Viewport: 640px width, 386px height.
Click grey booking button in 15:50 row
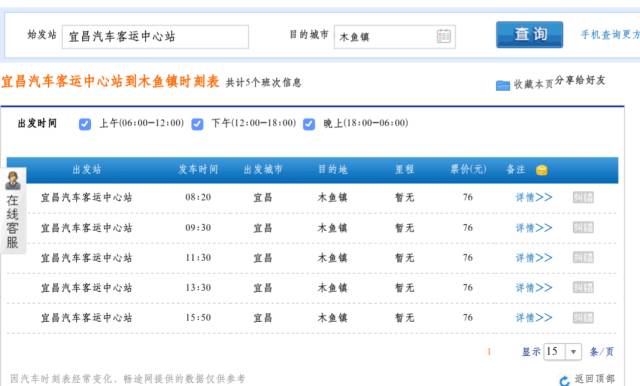(x=583, y=317)
